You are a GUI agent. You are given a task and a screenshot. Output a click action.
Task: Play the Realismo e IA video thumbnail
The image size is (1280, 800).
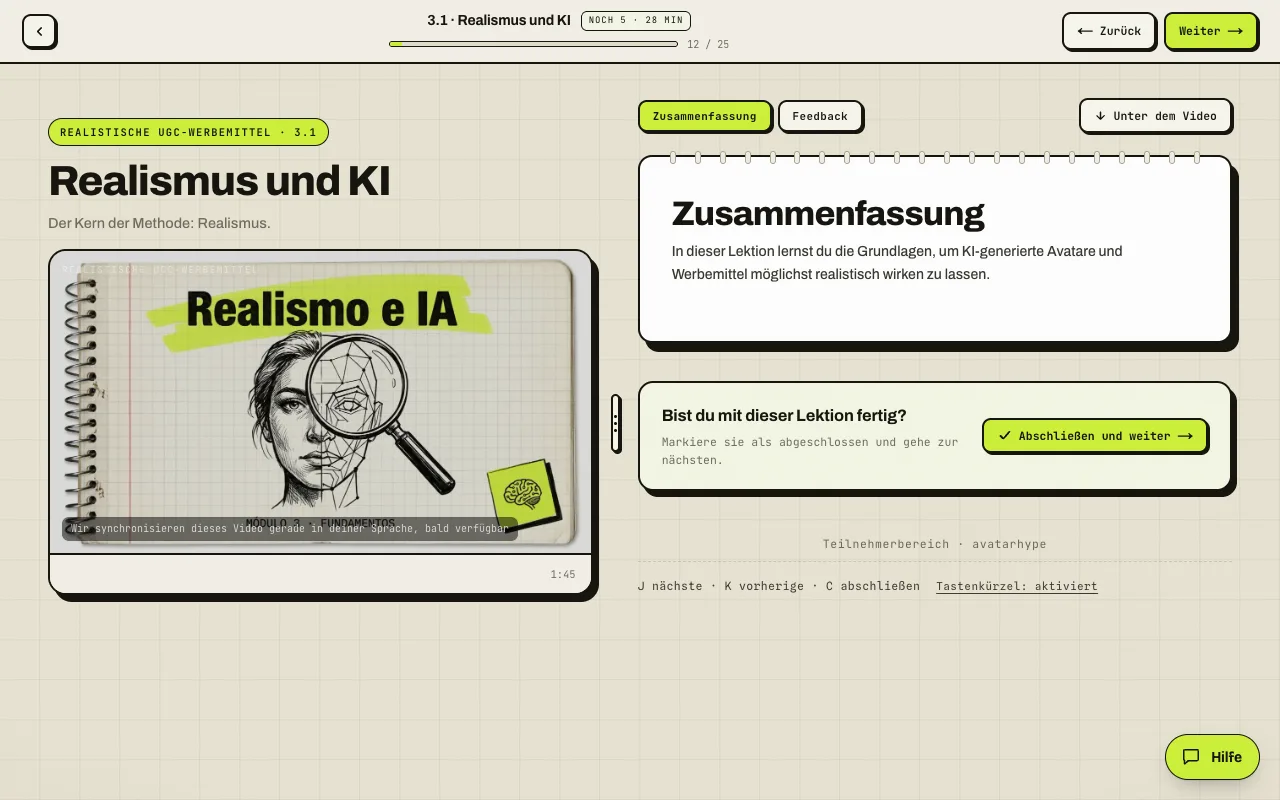click(320, 402)
